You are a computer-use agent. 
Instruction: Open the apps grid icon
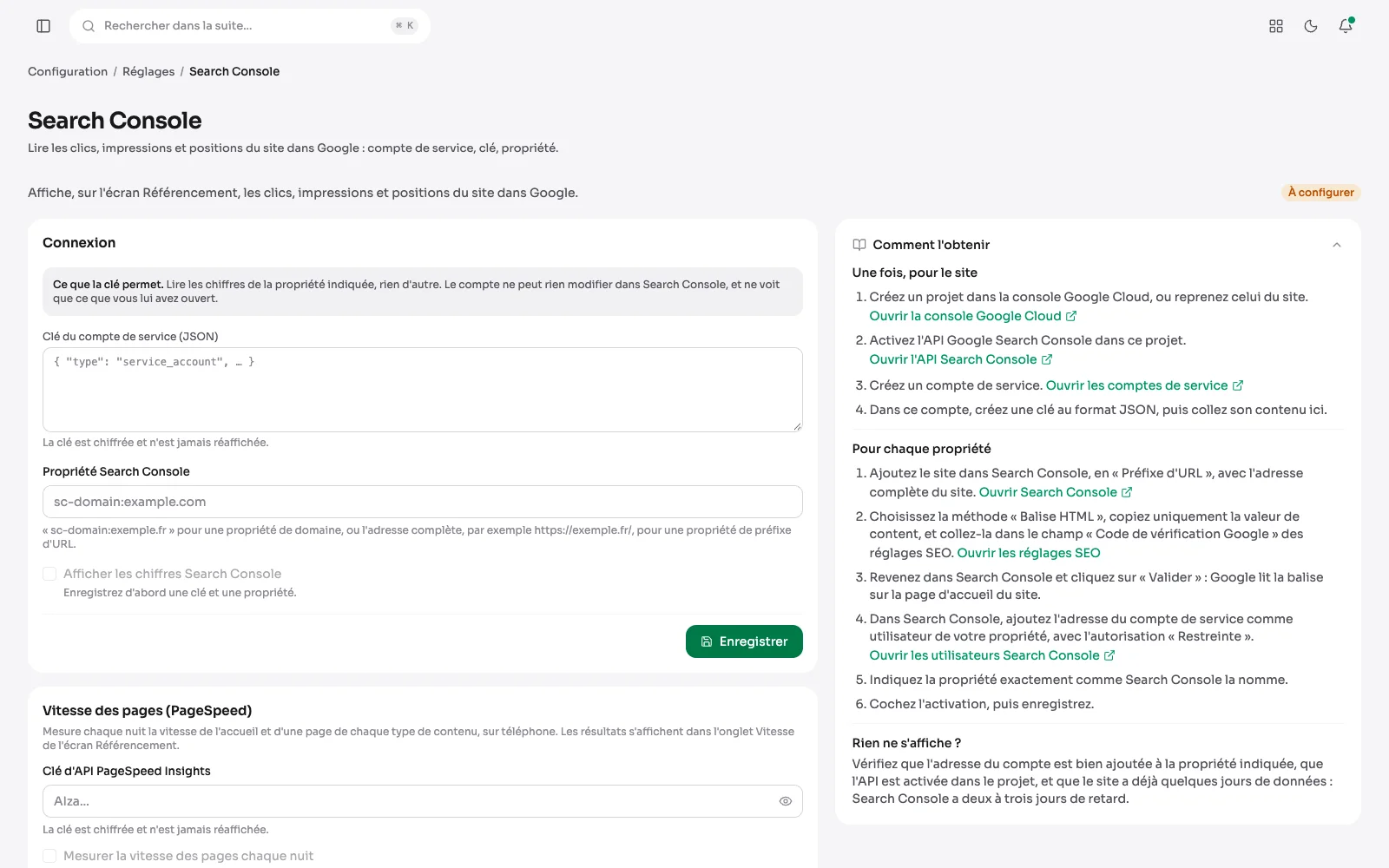coord(1276,26)
